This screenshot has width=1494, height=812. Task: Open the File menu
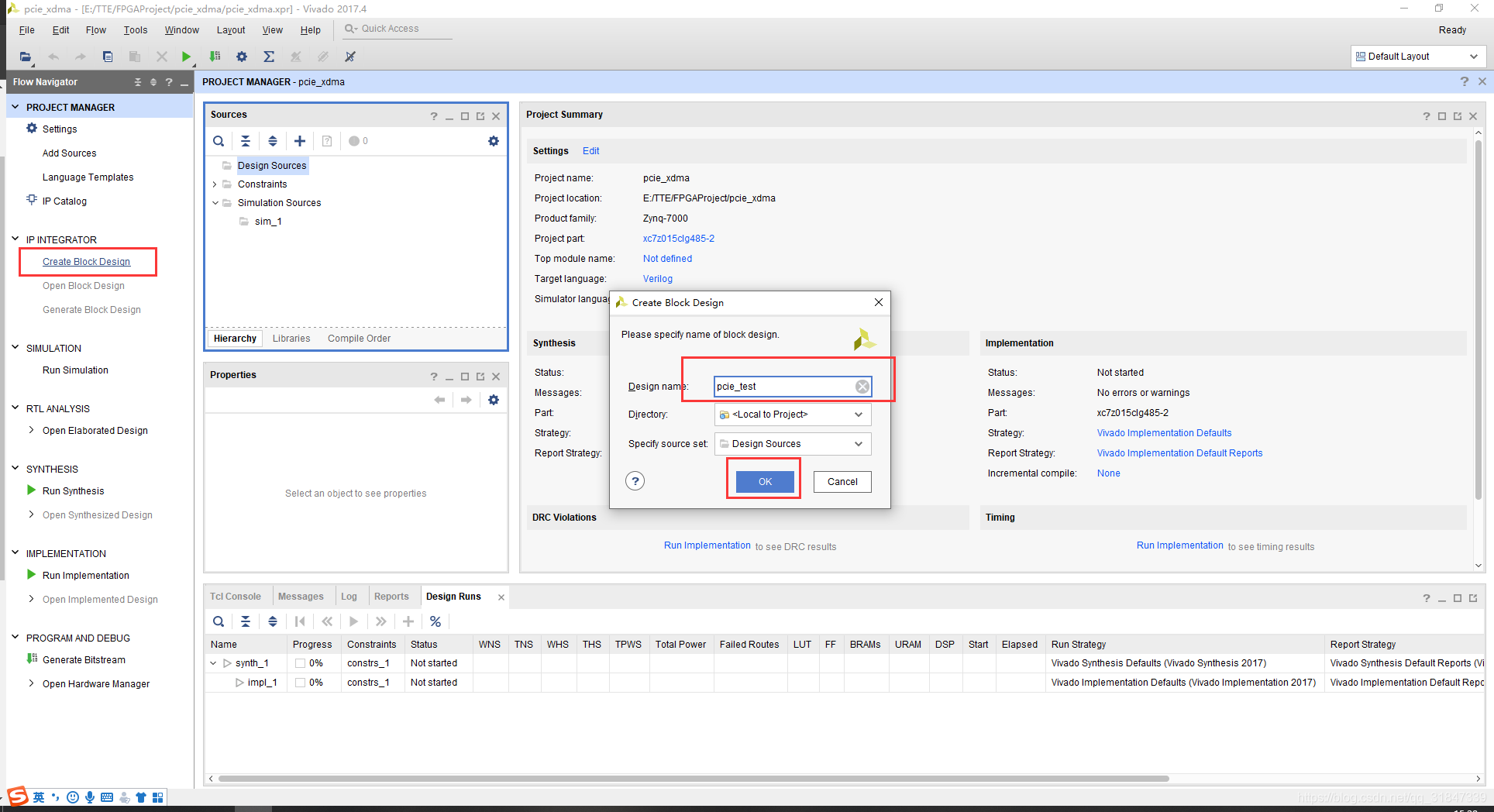[x=26, y=30]
